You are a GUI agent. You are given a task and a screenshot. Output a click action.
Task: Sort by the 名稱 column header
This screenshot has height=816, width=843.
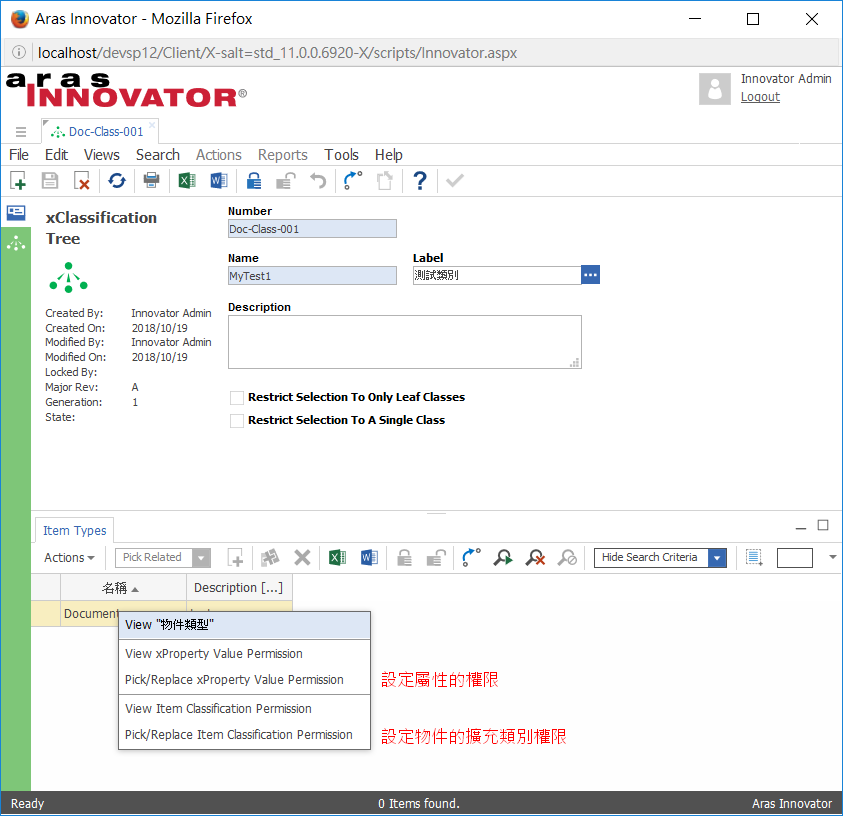click(x=123, y=588)
